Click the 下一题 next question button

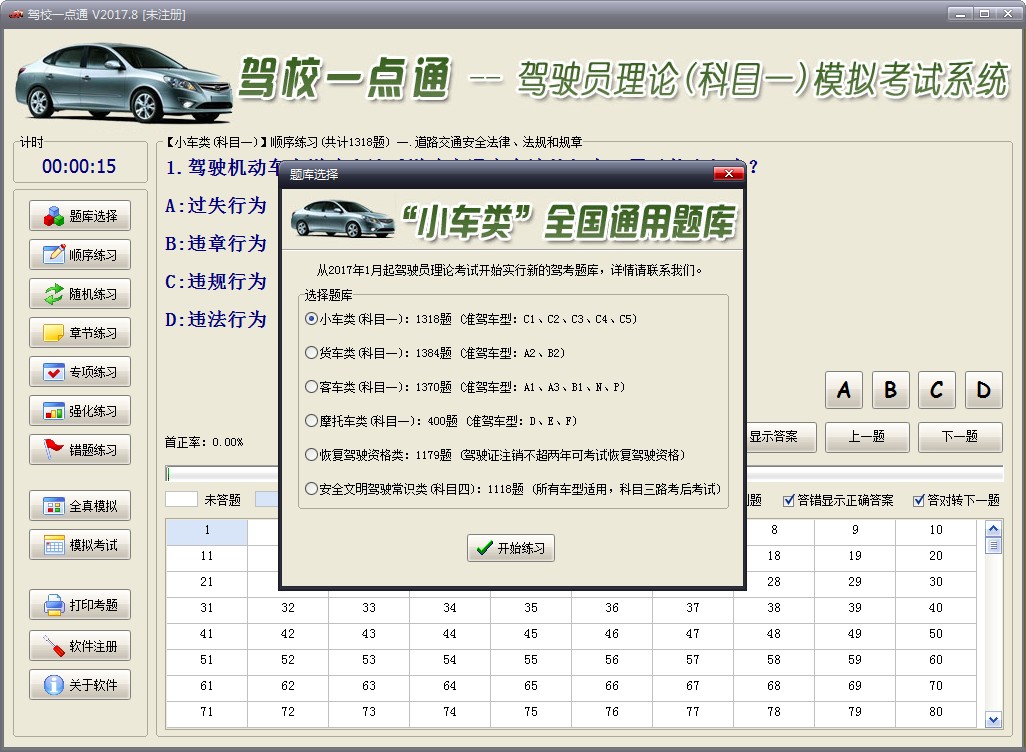959,437
